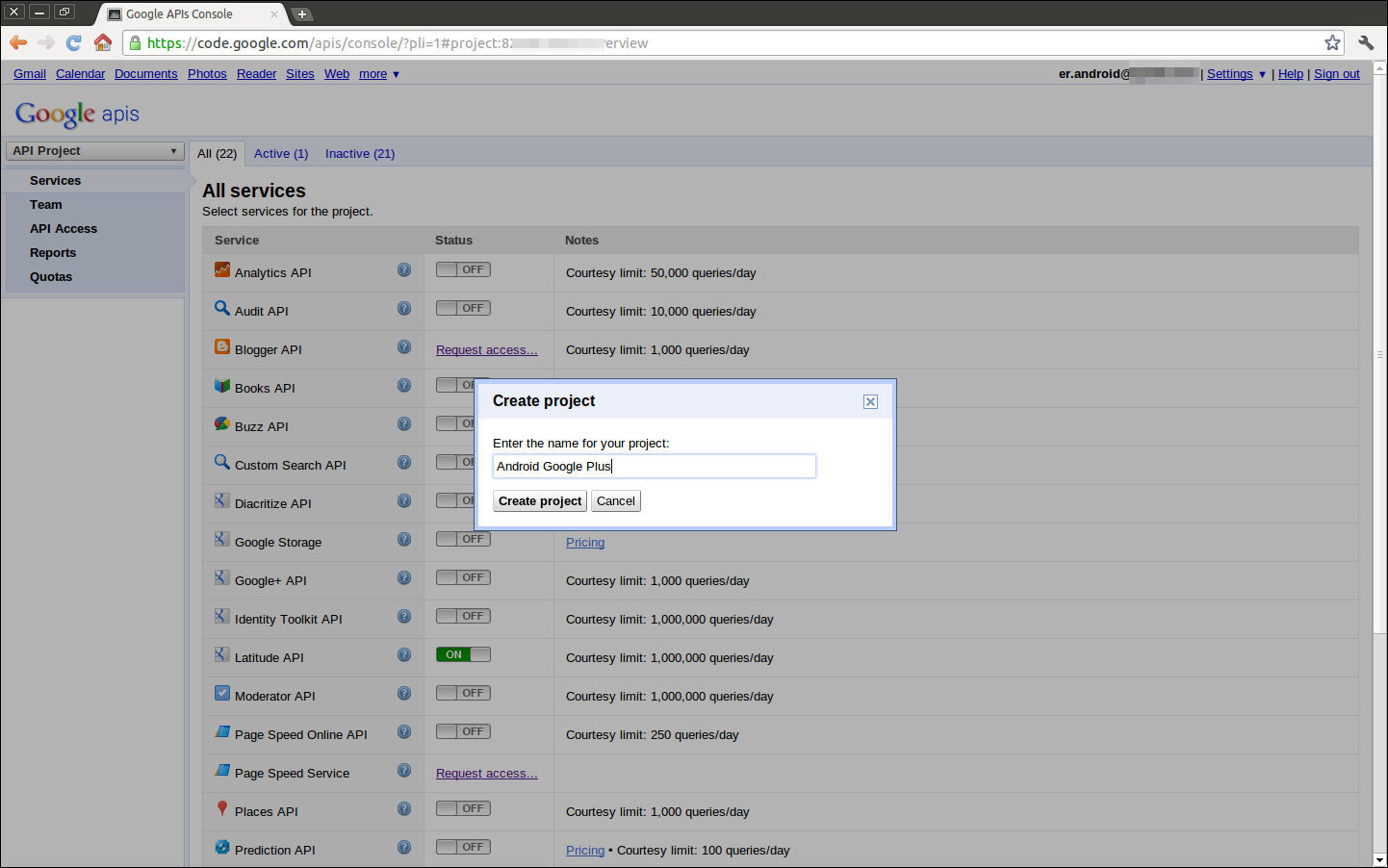Switch to the Inactive (21) tab
The image size is (1388, 868).
pos(360,154)
